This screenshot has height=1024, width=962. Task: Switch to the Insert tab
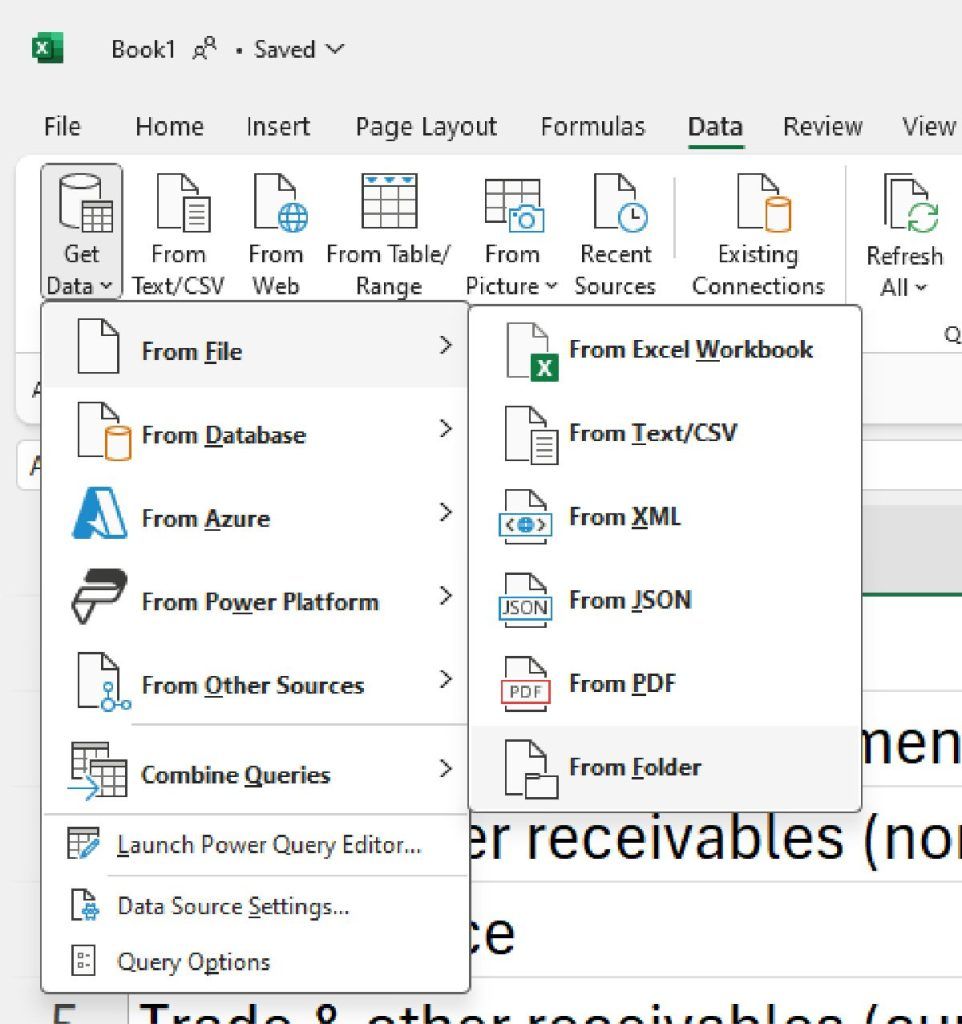click(x=278, y=126)
